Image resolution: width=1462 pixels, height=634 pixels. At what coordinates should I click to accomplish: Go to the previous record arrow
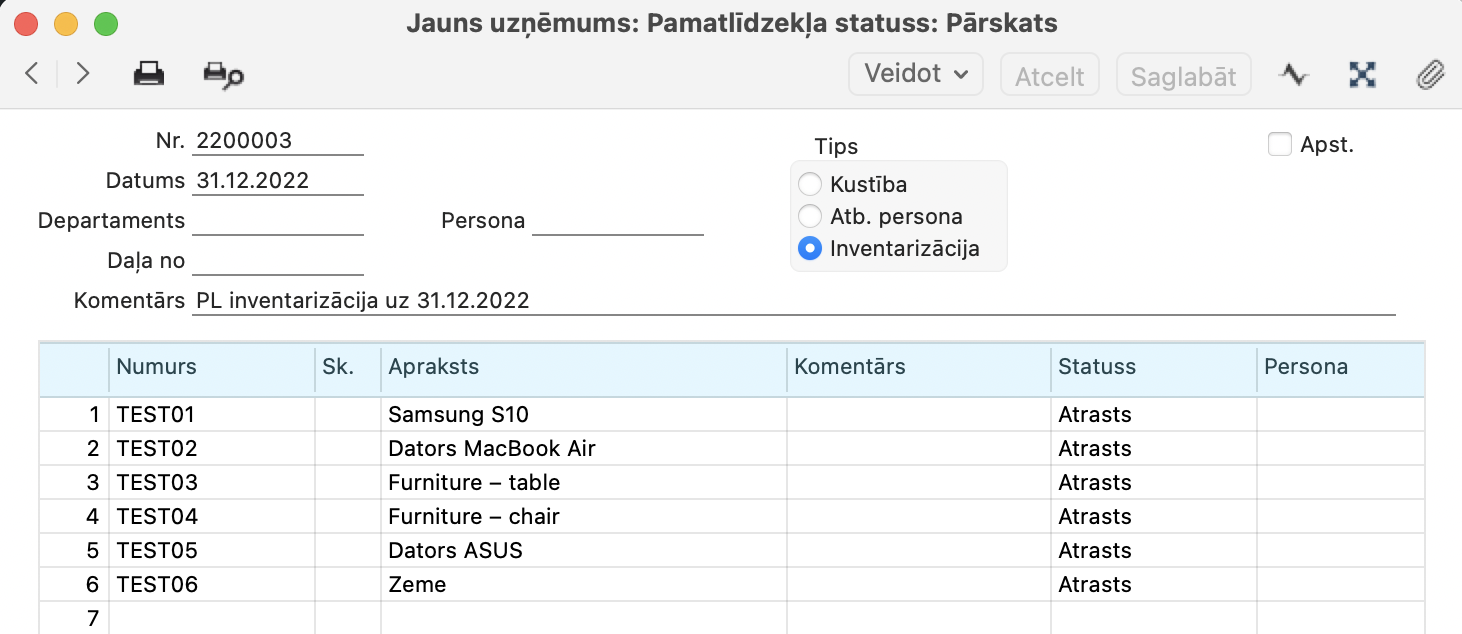32,74
